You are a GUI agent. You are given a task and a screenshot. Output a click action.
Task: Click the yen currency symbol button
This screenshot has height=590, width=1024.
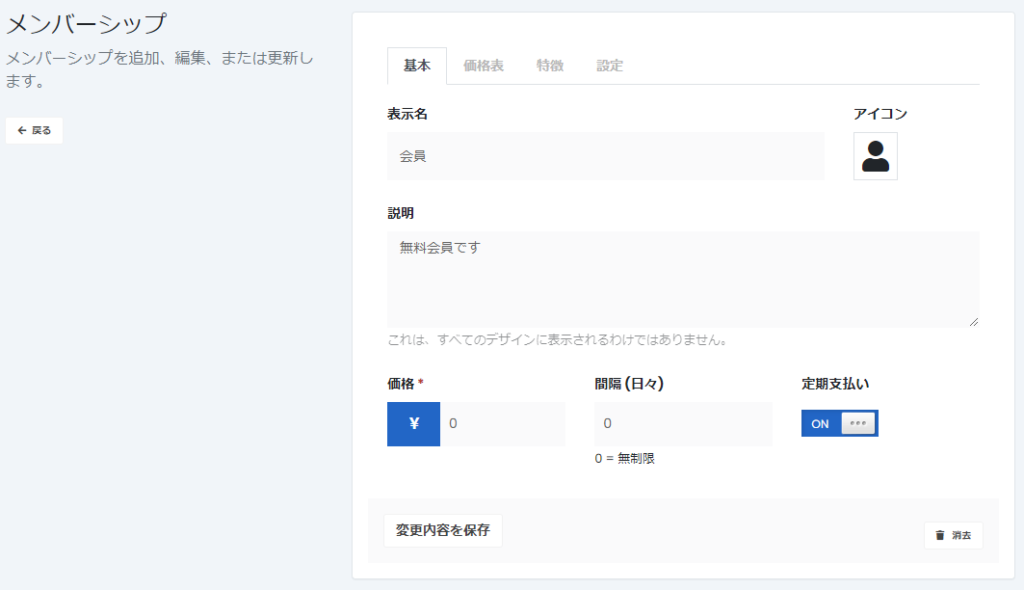pyautogui.click(x=413, y=424)
